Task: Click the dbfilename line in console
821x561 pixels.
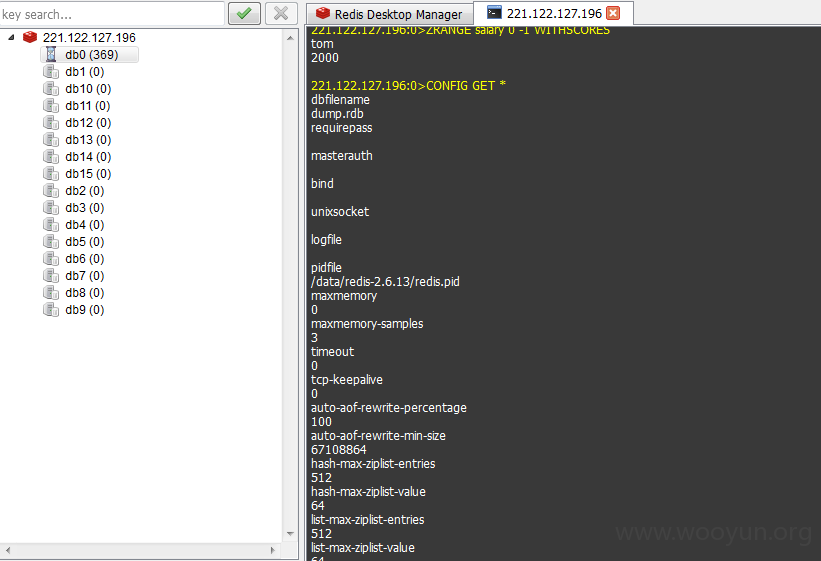Action: click(340, 100)
